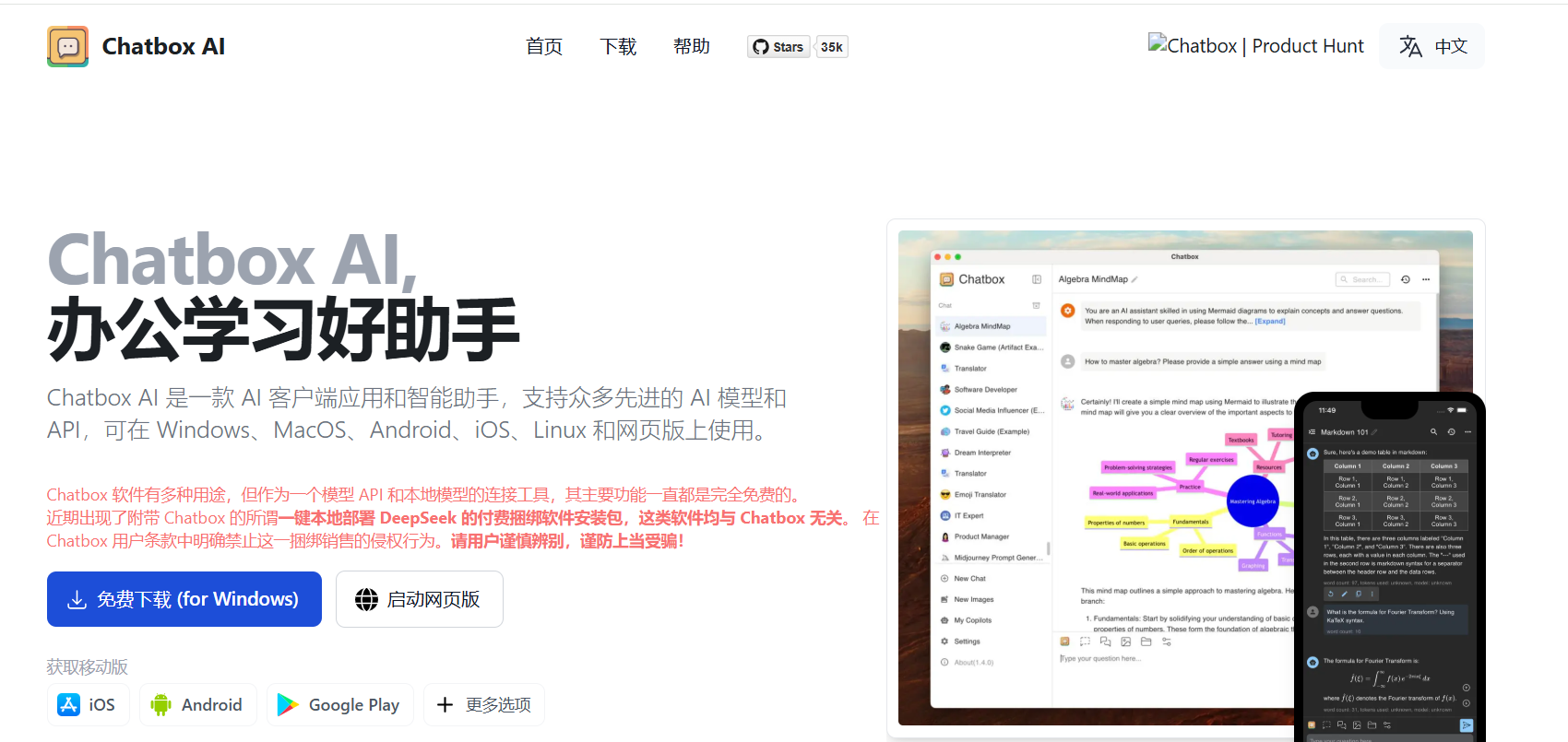Viewport: 1568px width, 742px height.
Task: Open the Chatbox Product Hunt link
Action: pos(1255,45)
